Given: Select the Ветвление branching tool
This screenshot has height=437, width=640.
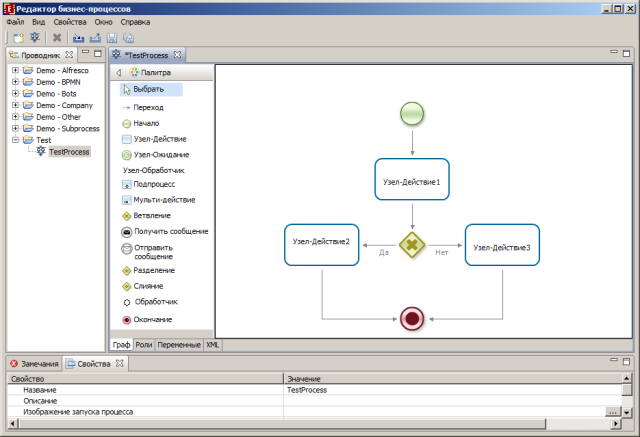Looking at the screenshot, I should pyautogui.click(x=151, y=215).
